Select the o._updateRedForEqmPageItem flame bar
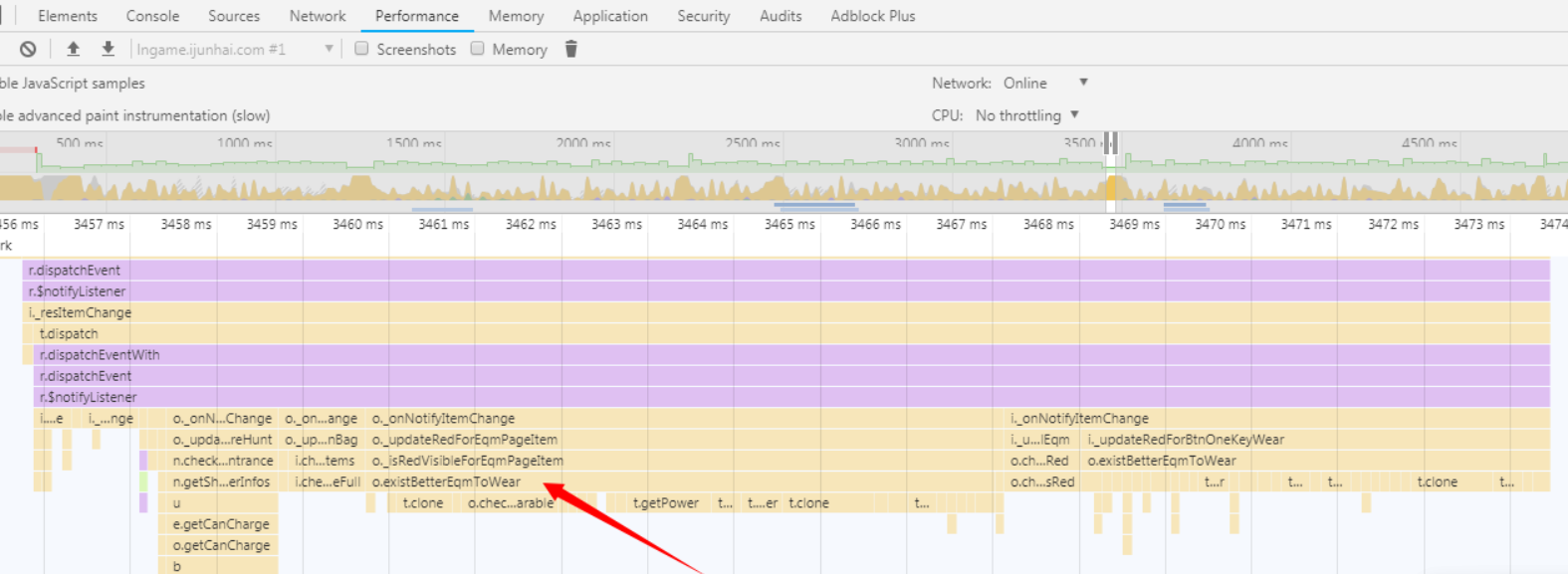Image resolution: width=1568 pixels, height=574 pixels. tap(685, 440)
